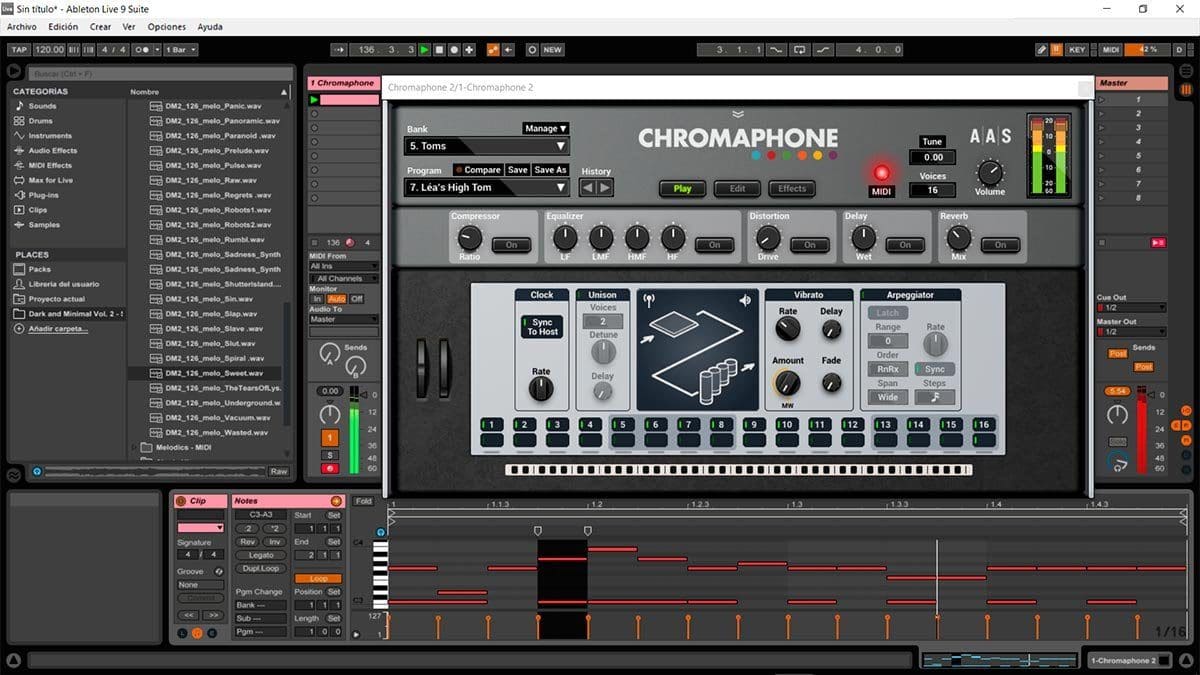This screenshot has width=1200, height=675.
Task: Toggle the KEY map mode switch
Action: click(1077, 49)
